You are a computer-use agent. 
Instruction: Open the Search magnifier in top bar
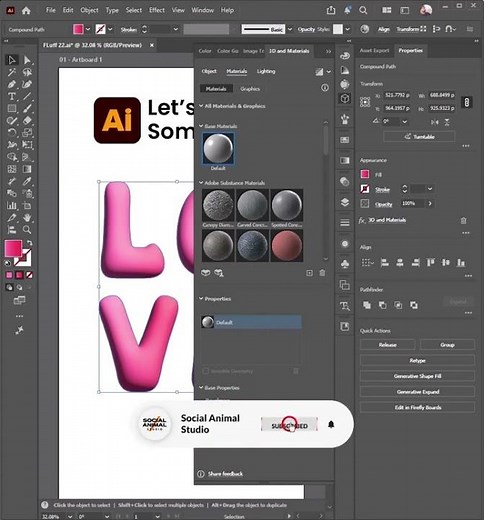pos(363,10)
